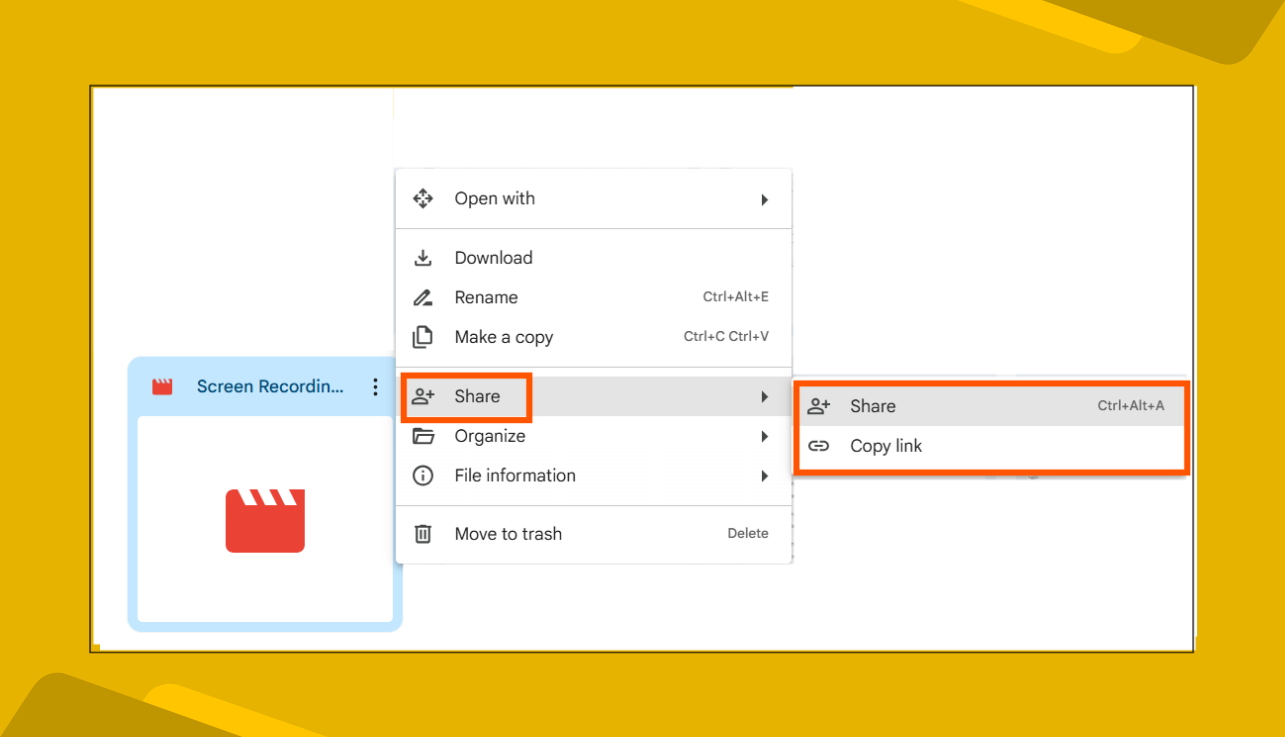Image resolution: width=1285 pixels, height=737 pixels.
Task: Click the Open with move icon
Action: pos(423,198)
